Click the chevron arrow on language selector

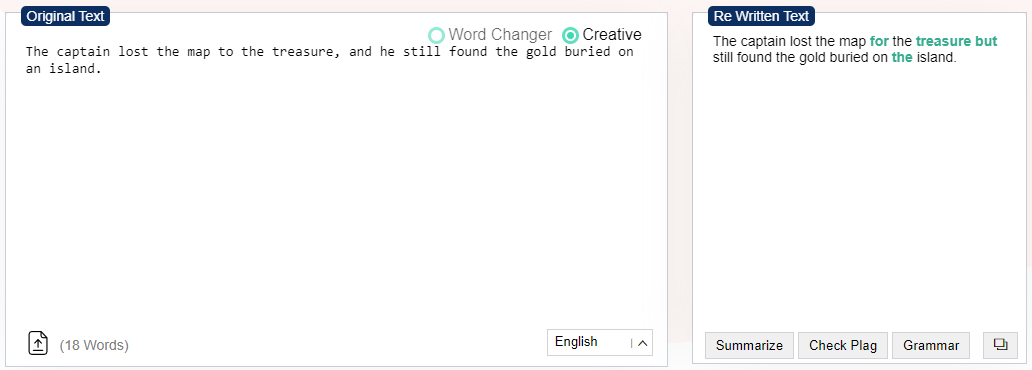(x=643, y=342)
